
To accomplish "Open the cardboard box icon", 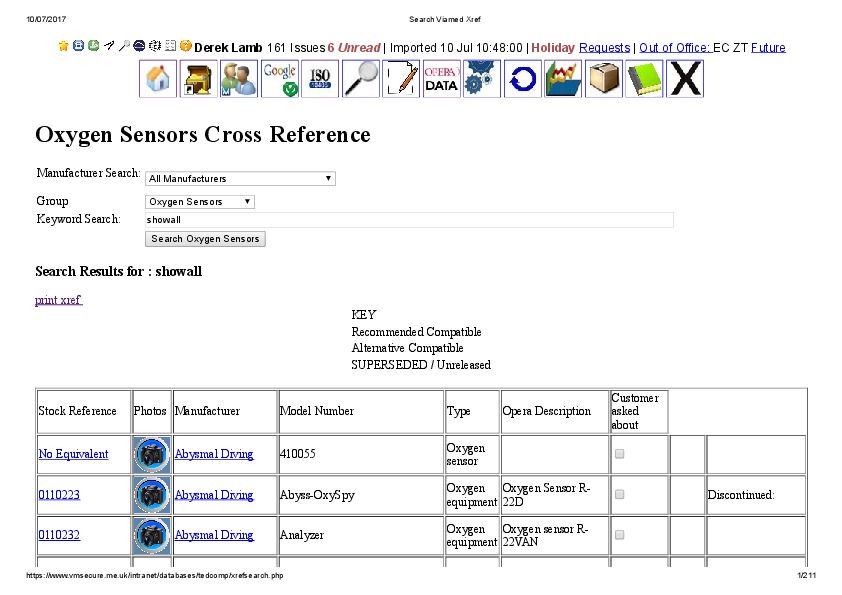I will [604, 79].
